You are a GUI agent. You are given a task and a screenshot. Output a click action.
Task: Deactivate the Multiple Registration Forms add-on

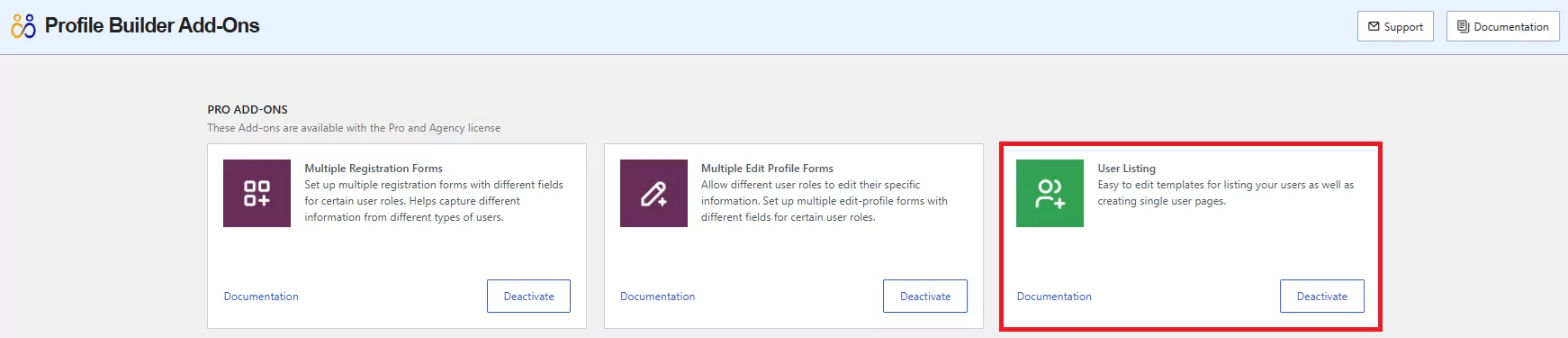528,296
